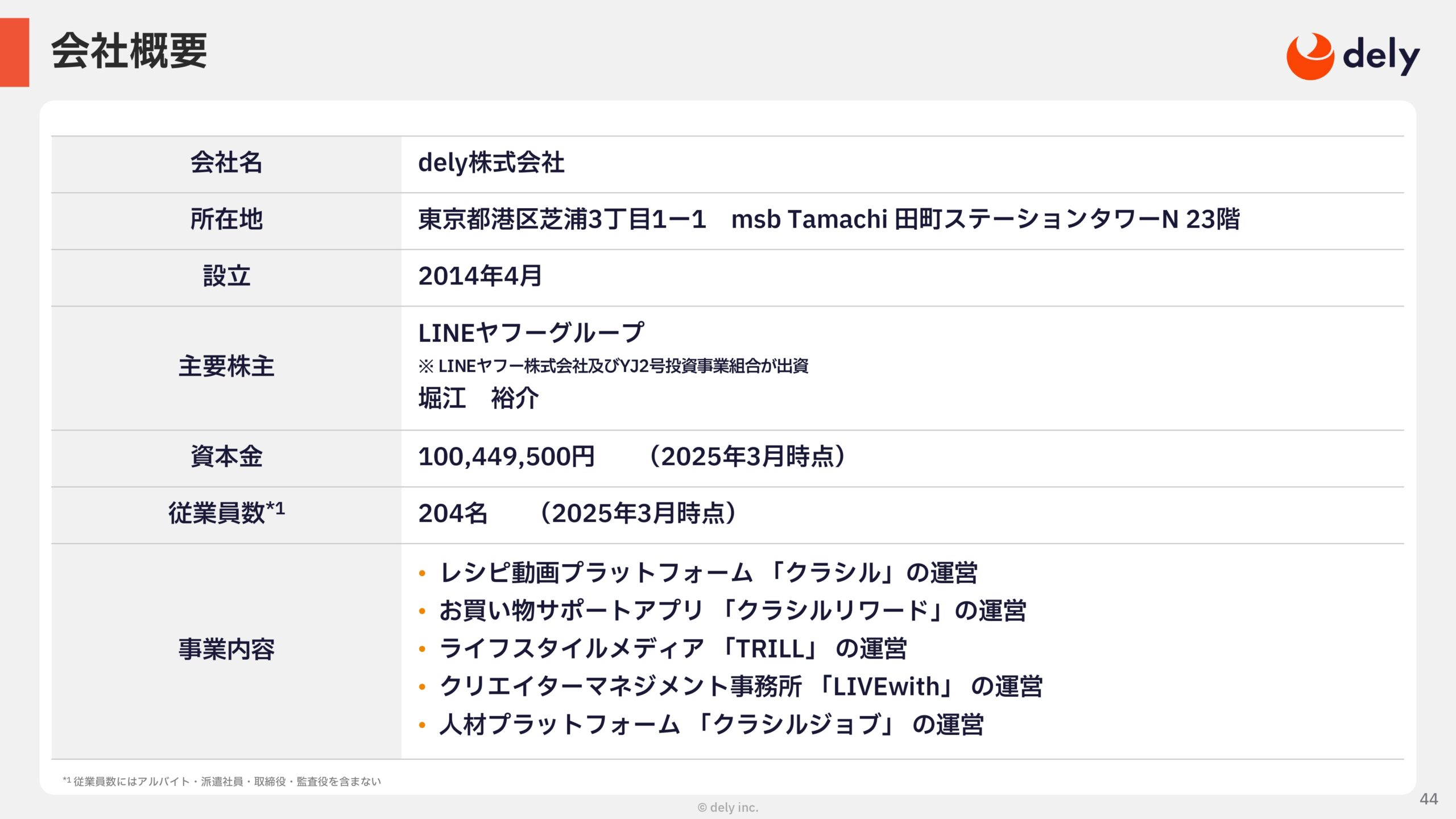Click (2025年3月時点) beside the capital amount

point(747,457)
